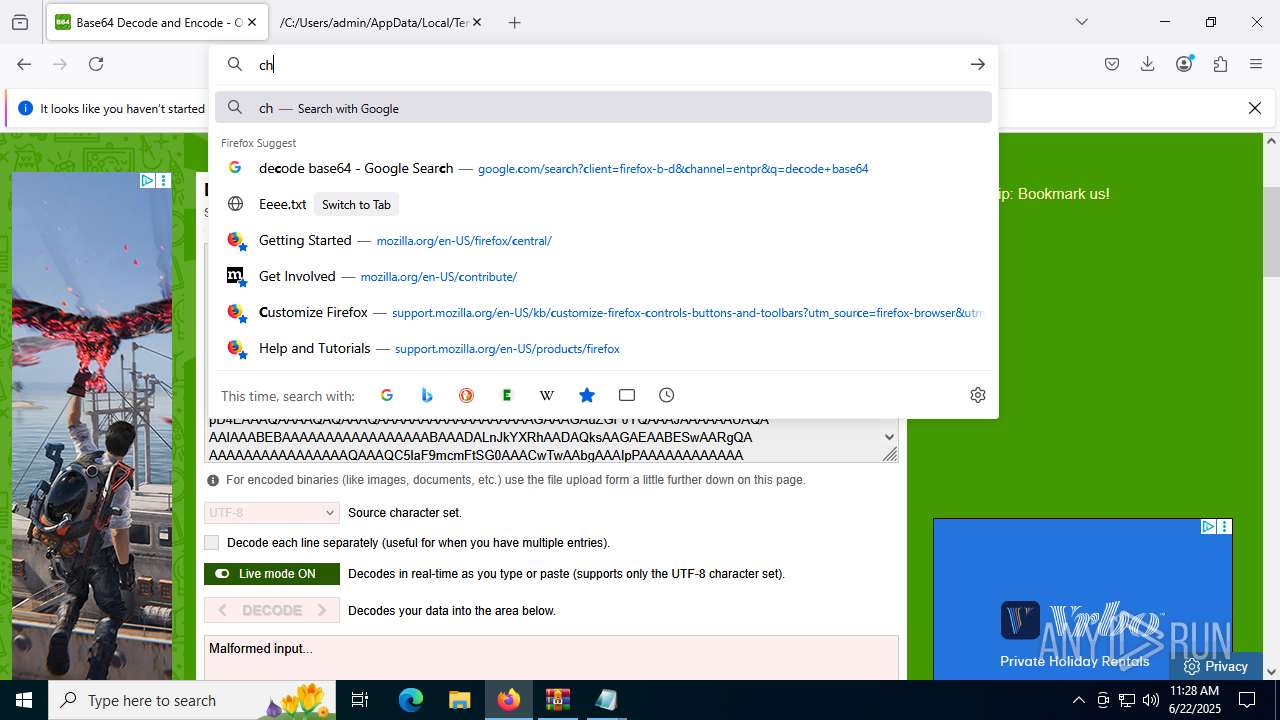The height and width of the screenshot is (720, 1280).
Task: Close the Base64 Decode and Encode tab
Action: pos(251,22)
